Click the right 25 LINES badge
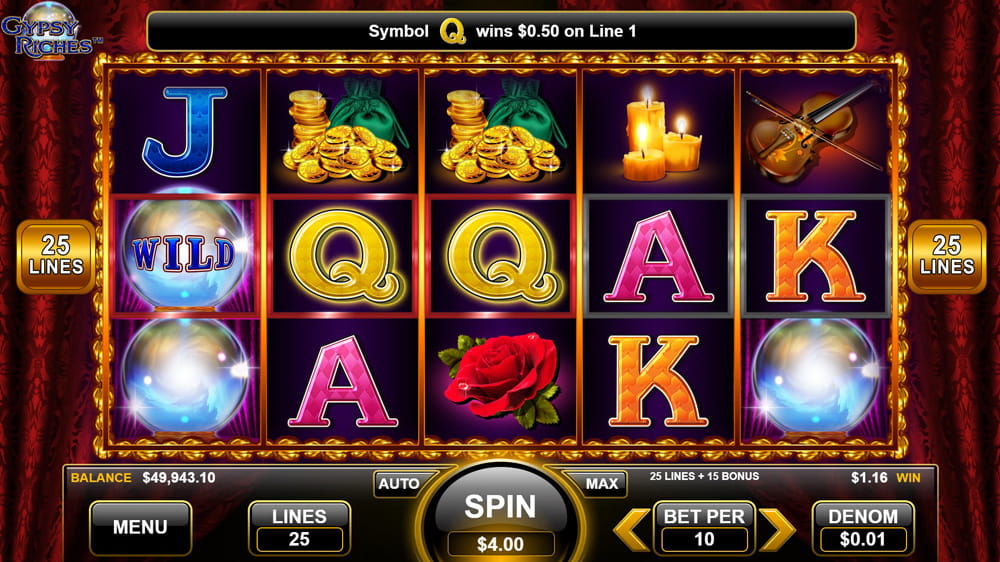The image size is (1000, 562). 947,256
